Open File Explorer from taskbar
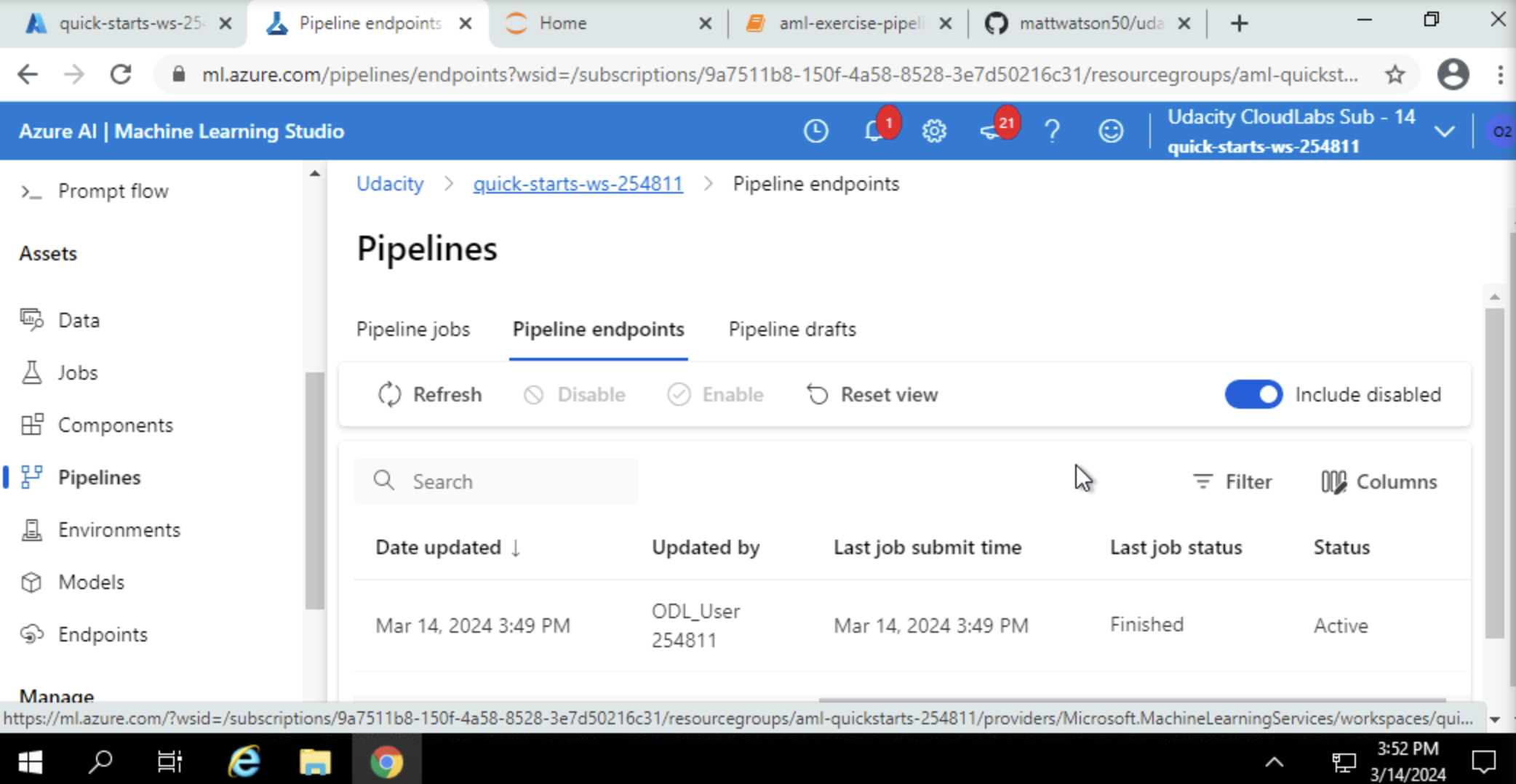Image resolution: width=1516 pixels, height=784 pixels. [315, 762]
